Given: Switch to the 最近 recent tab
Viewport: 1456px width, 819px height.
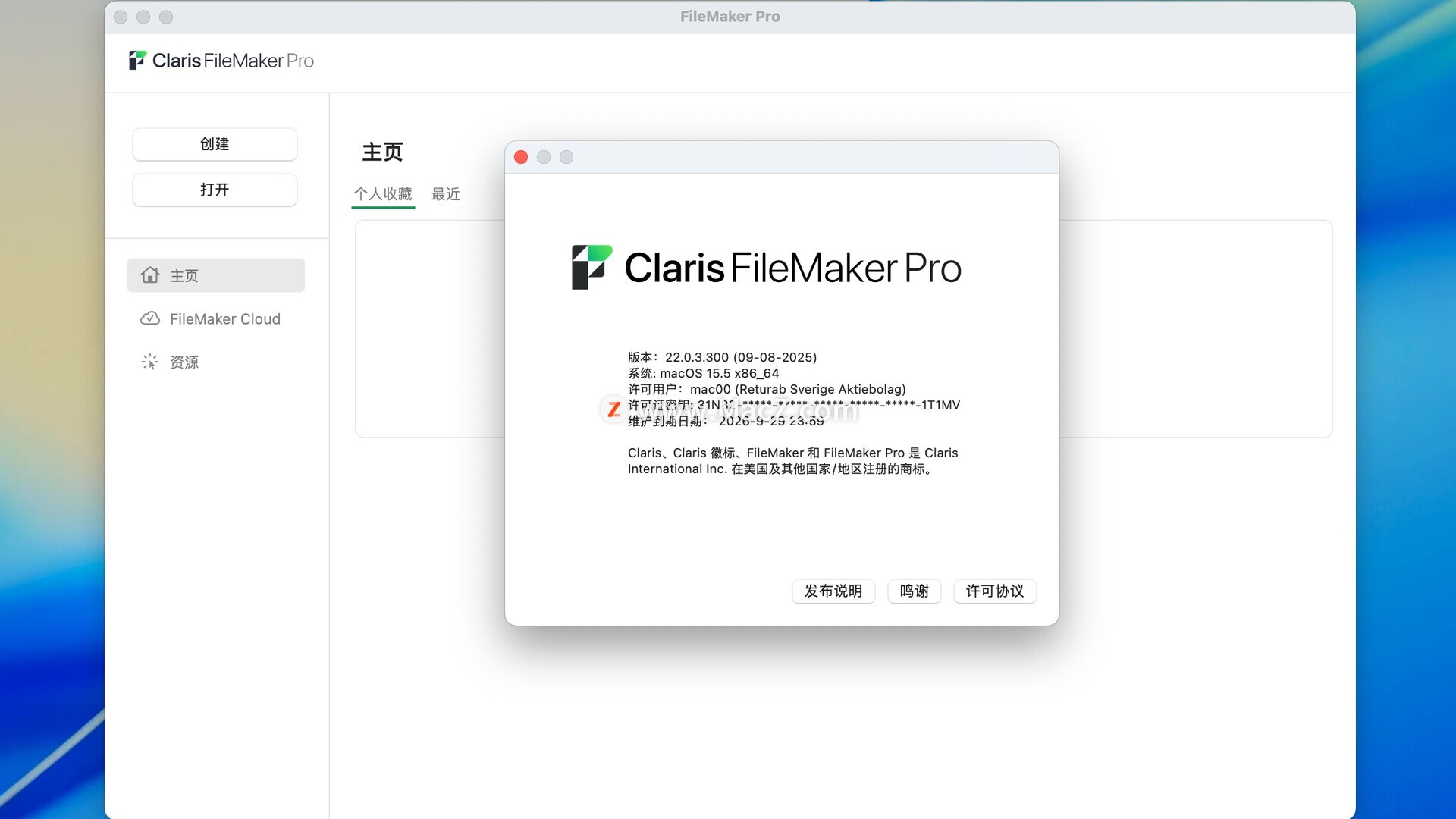Looking at the screenshot, I should pos(446,194).
